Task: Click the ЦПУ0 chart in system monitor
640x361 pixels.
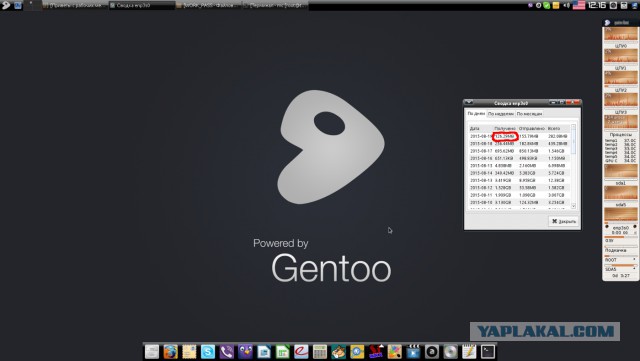Action: (x=620, y=35)
